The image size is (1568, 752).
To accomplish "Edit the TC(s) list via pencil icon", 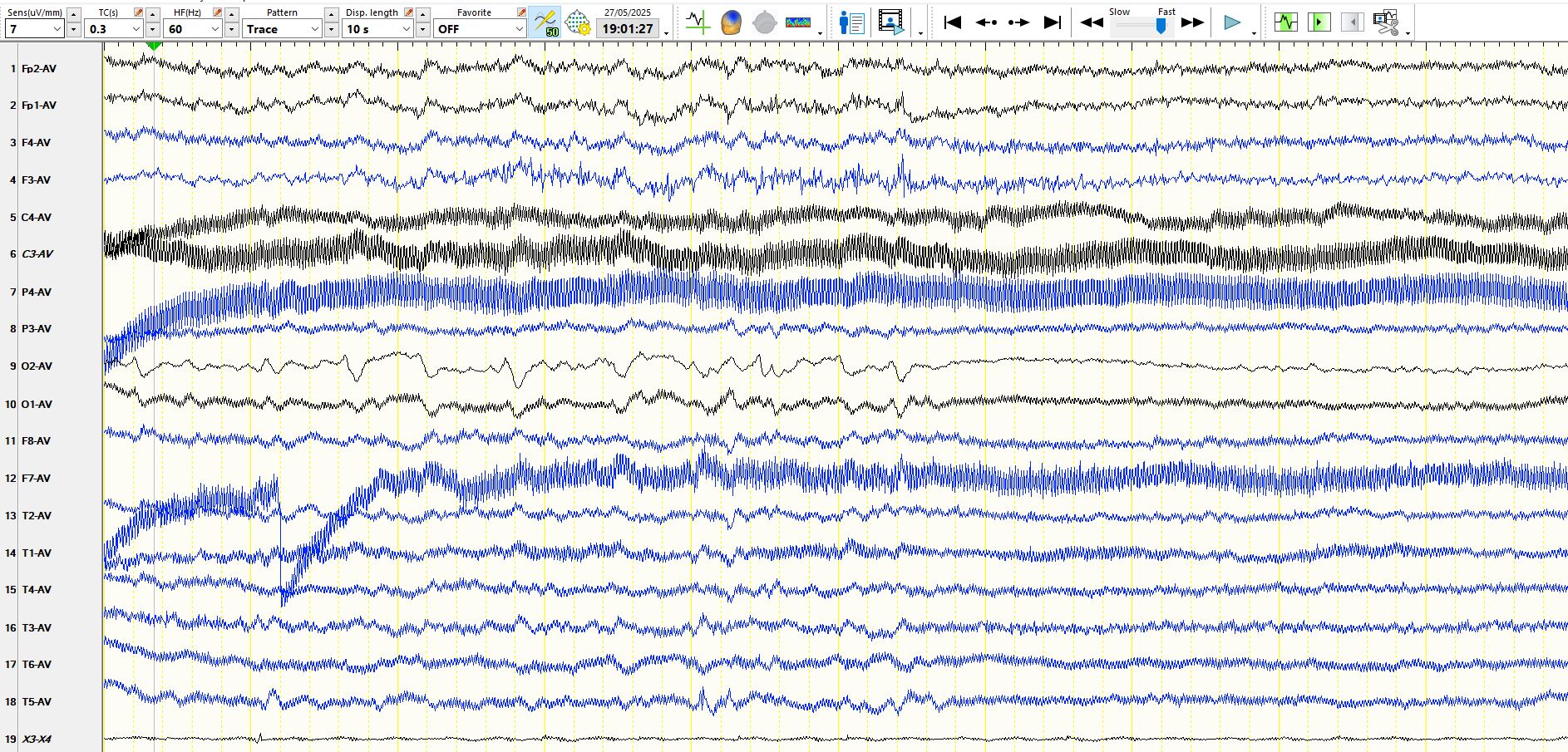I will coord(138,12).
